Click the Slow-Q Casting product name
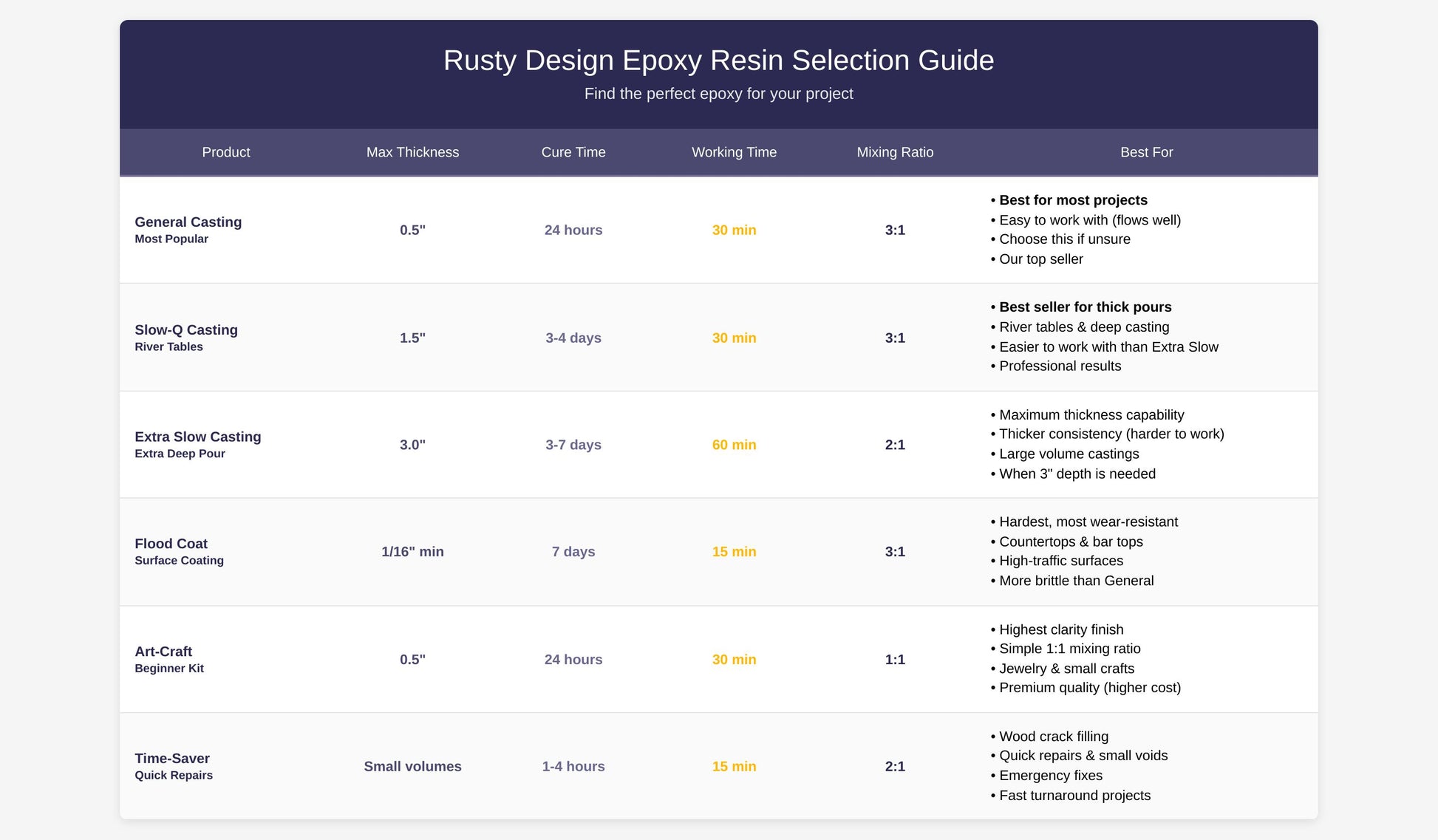This screenshot has width=1438, height=840. (186, 329)
